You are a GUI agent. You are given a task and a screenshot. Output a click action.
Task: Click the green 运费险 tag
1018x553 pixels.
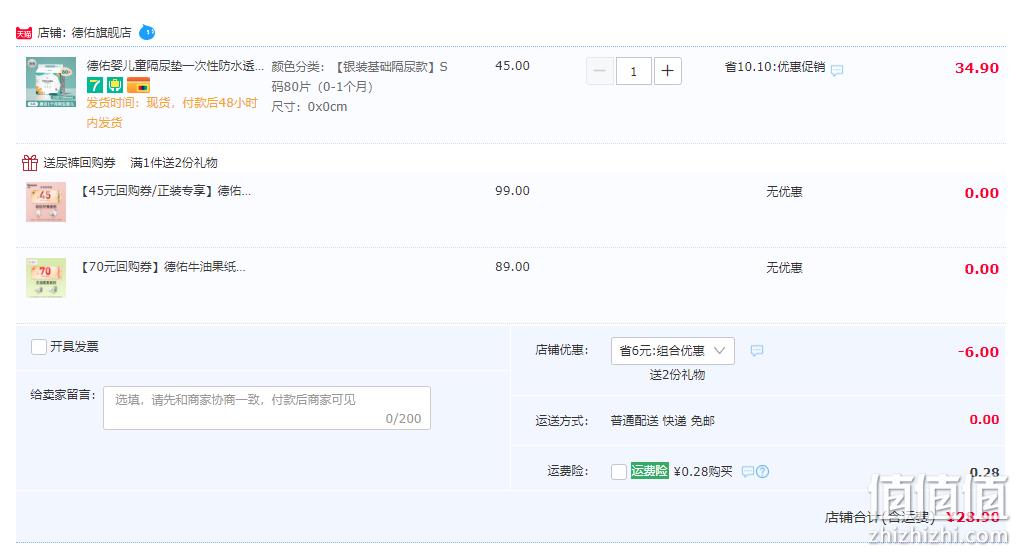click(x=649, y=471)
